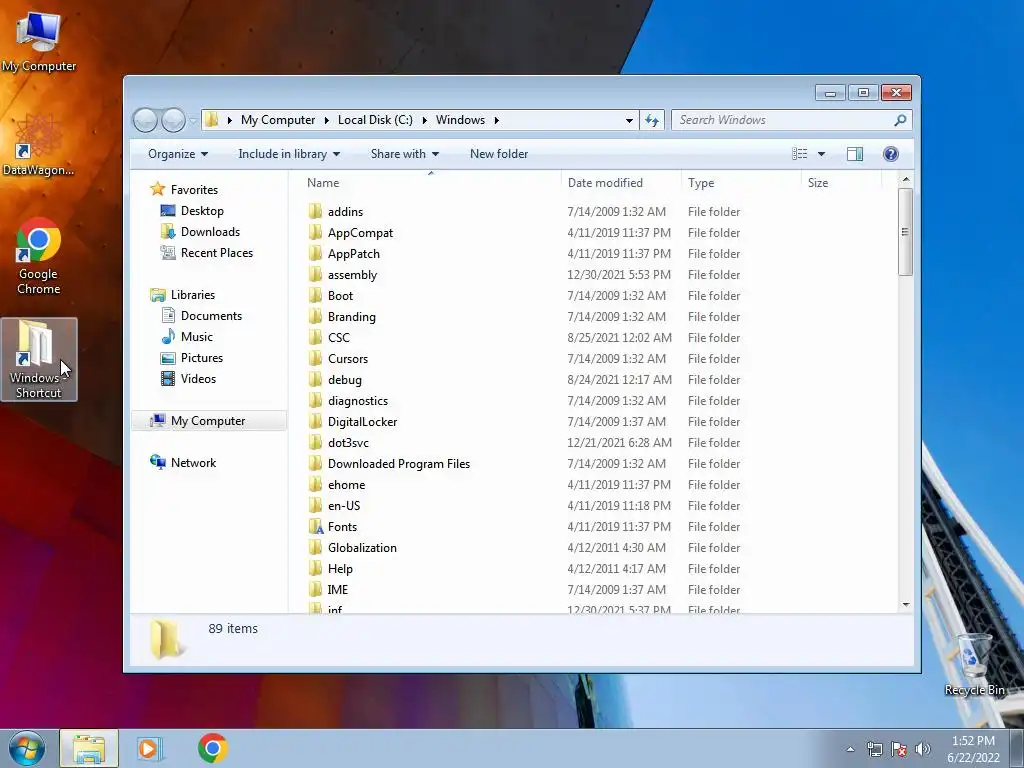
Task: Click the scrollbar up arrow
Action: click(905, 180)
